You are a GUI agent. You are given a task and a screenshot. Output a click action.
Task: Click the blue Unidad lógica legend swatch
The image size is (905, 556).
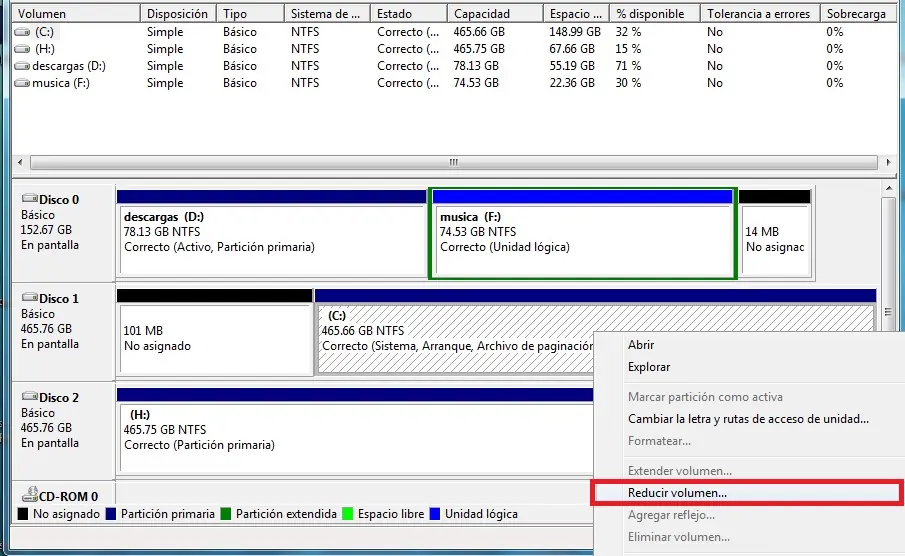pos(435,514)
